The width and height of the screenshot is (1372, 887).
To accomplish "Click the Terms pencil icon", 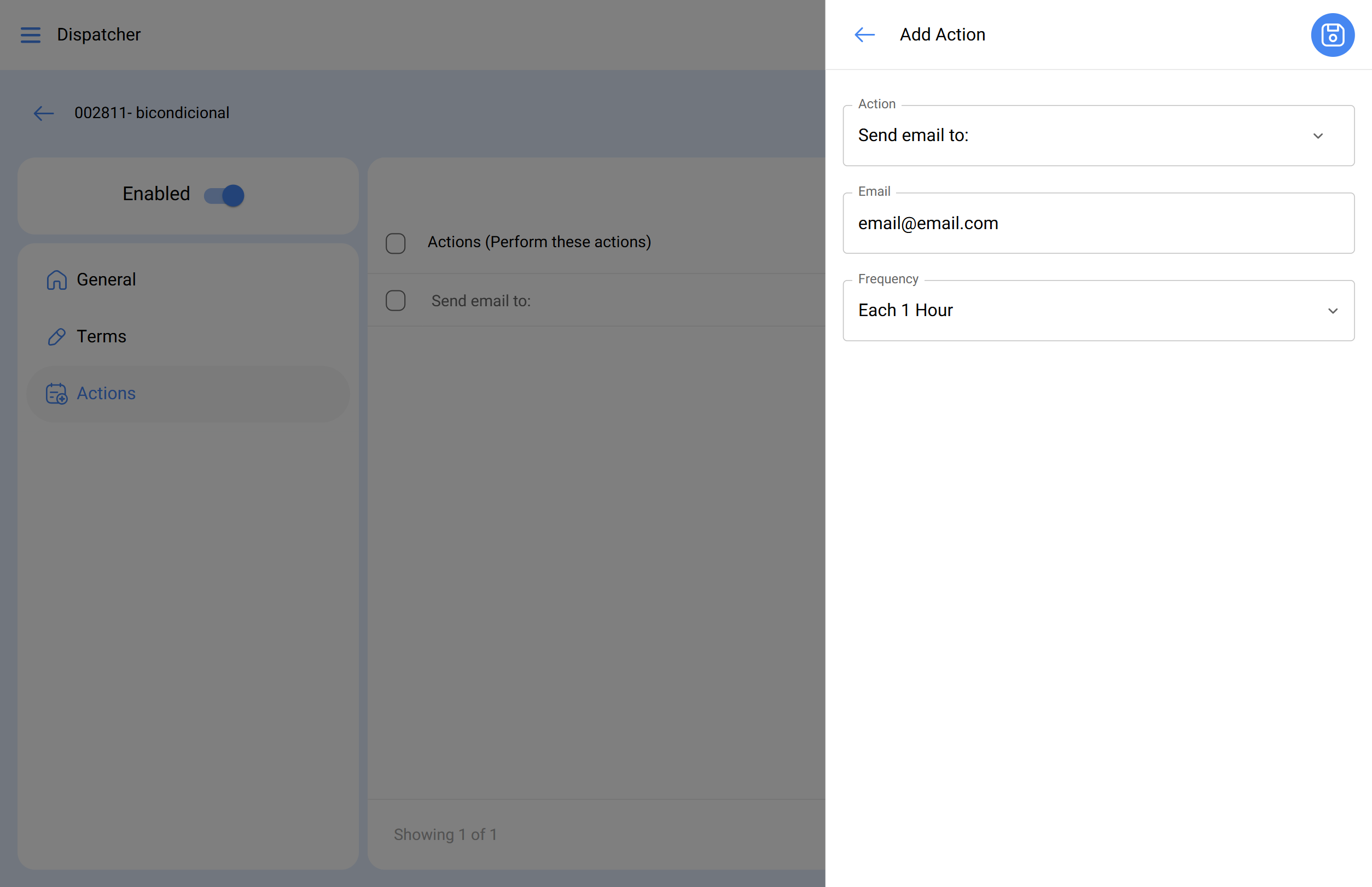I will [x=56, y=336].
